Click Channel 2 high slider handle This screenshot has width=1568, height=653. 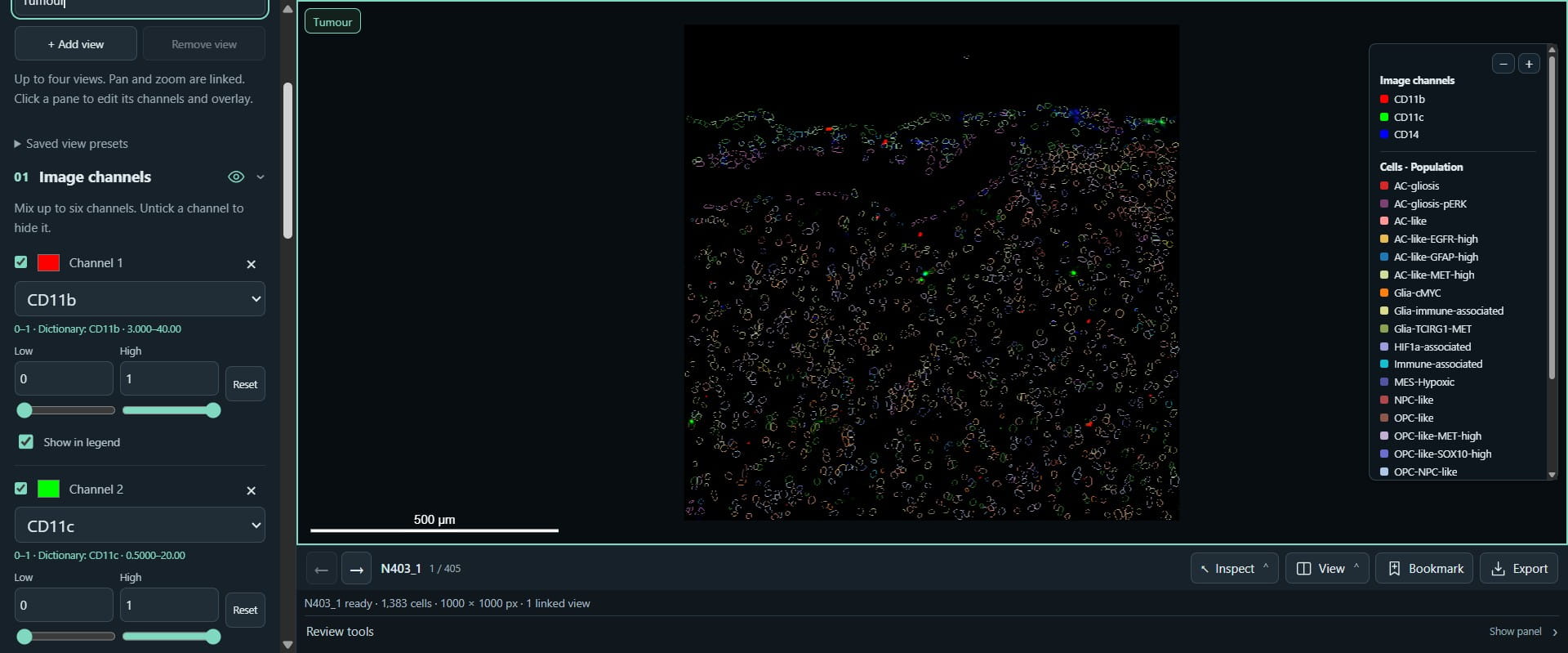coord(213,637)
